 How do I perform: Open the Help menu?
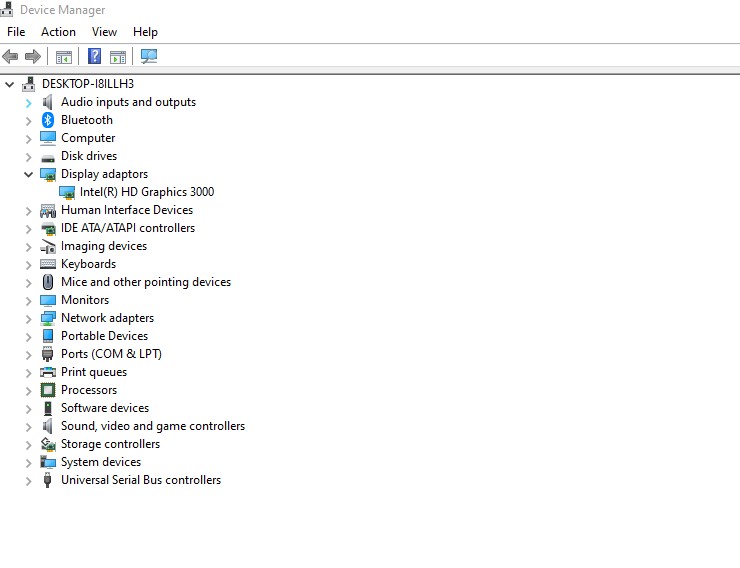(x=145, y=32)
